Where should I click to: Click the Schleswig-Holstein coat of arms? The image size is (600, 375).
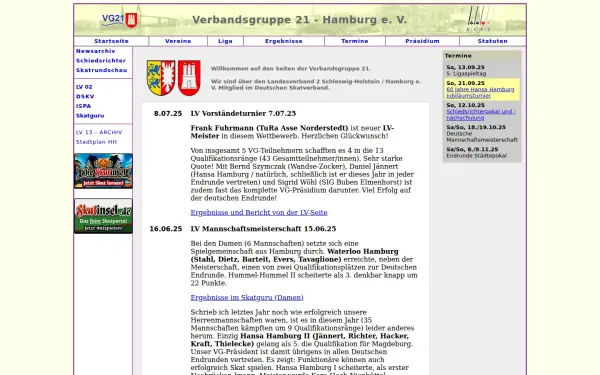point(161,78)
